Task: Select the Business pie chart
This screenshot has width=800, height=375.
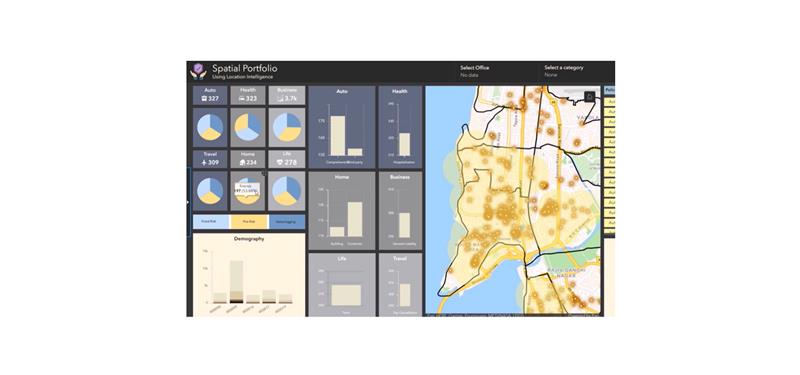Action: point(287,127)
